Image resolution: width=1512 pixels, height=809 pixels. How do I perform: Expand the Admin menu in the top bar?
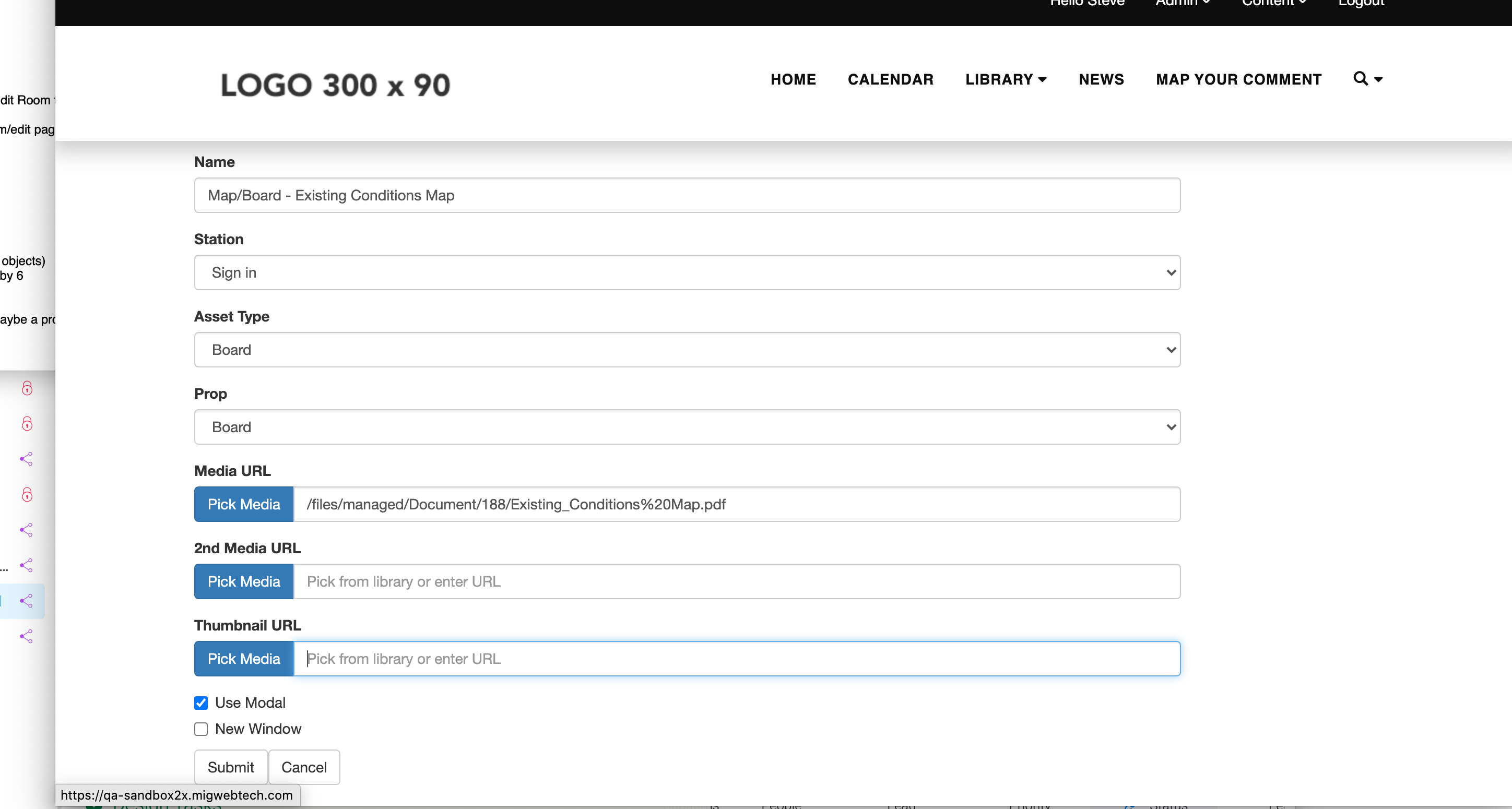[1182, 3]
